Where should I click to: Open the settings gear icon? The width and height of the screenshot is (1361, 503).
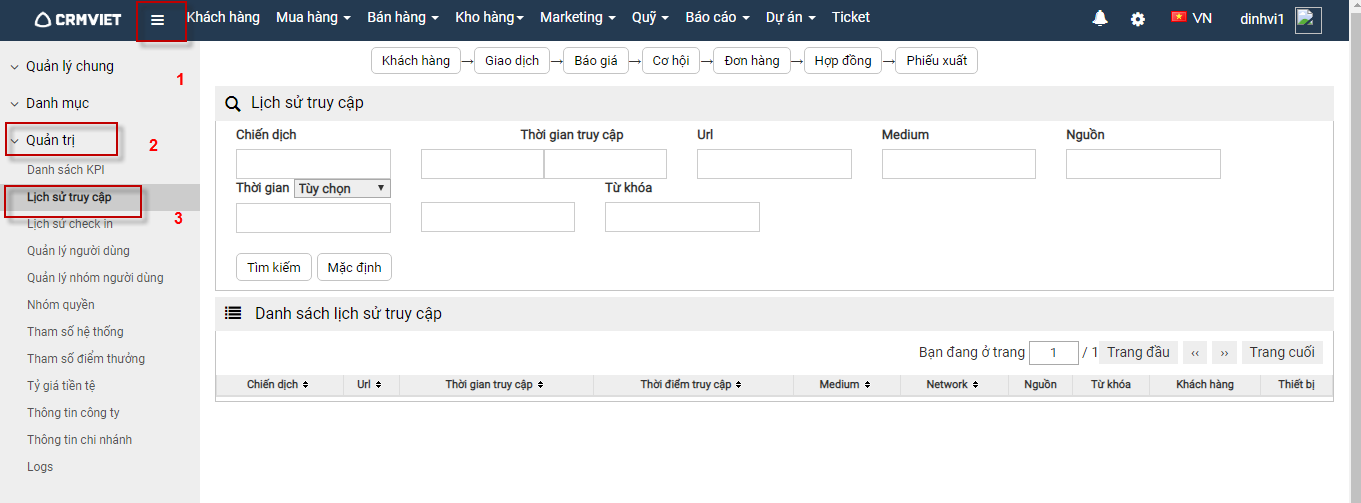[x=1138, y=19]
